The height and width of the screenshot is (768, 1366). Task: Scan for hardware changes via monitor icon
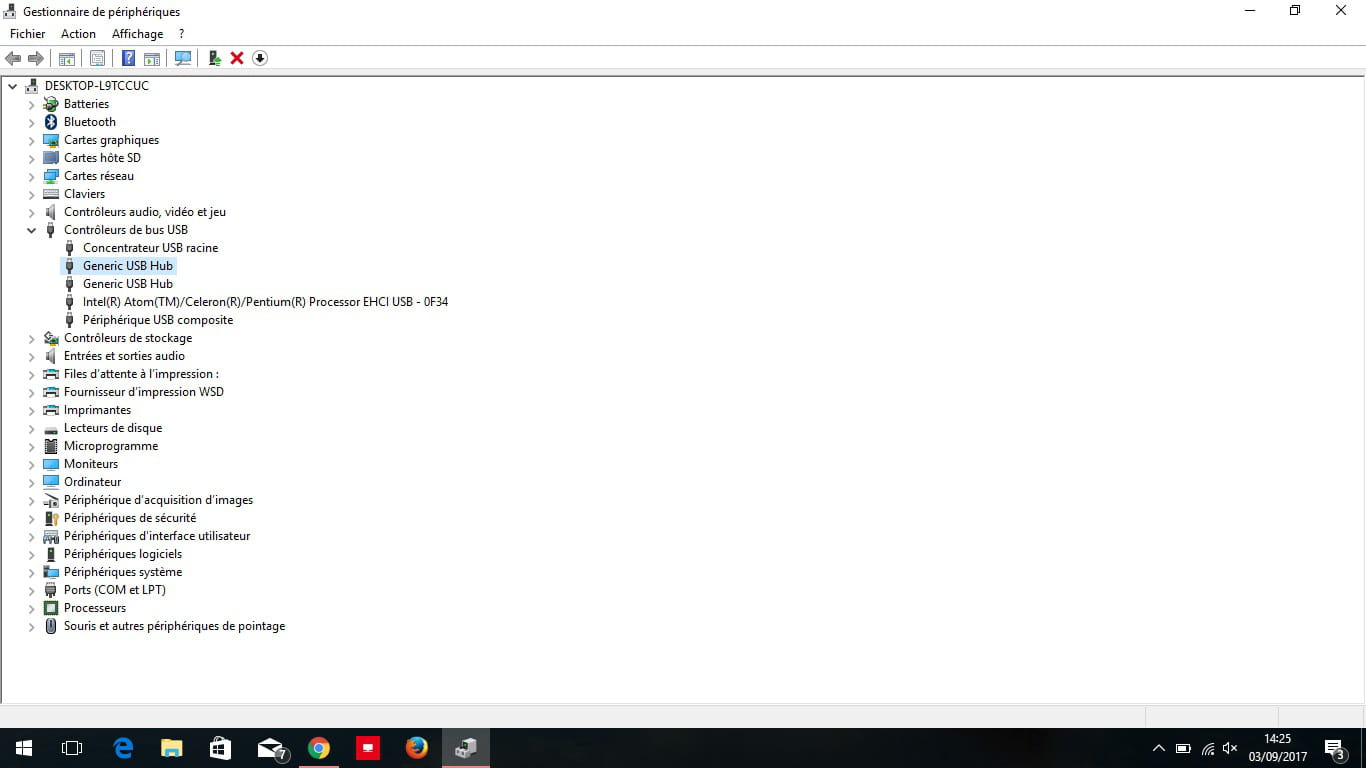click(183, 58)
